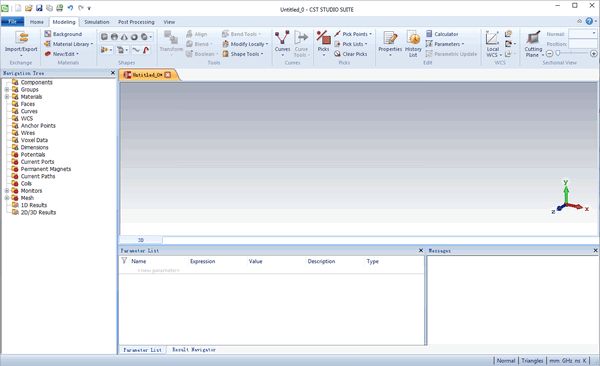600x366 pixels.
Task: Click the minus button of Sectional View slider
Action: click(549, 54)
